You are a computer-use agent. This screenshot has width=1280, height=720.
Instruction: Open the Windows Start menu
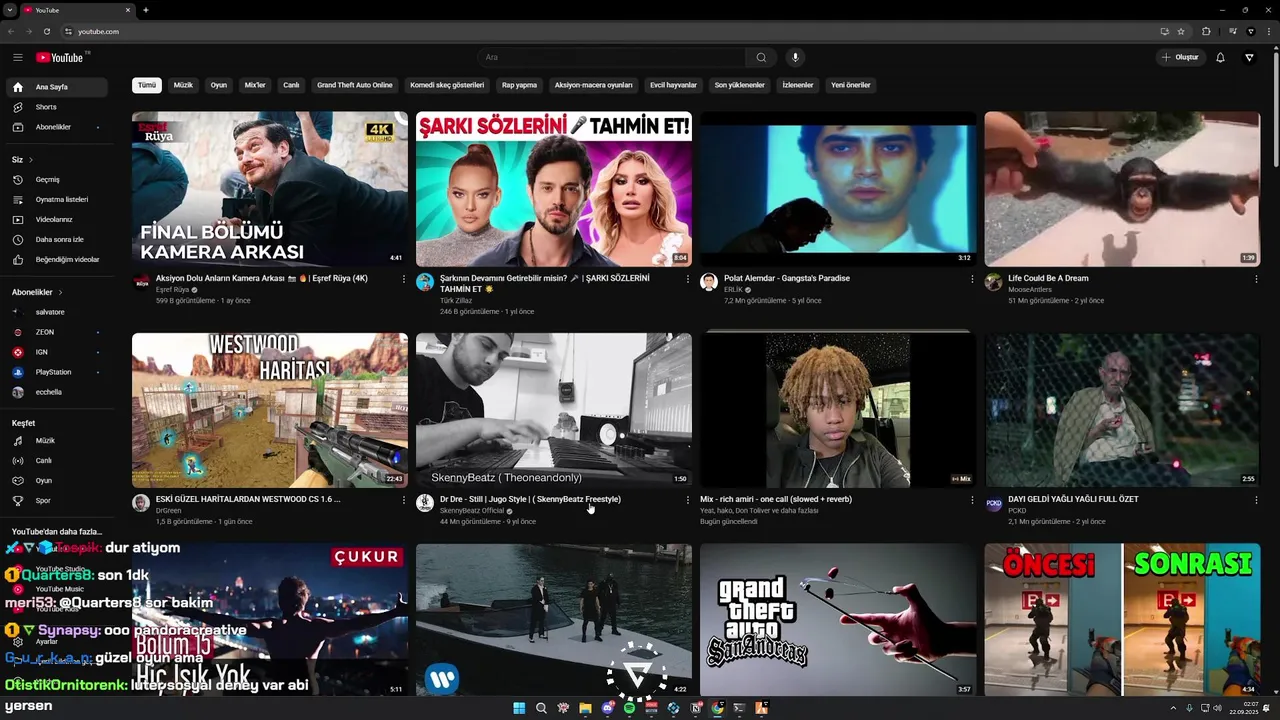519,708
